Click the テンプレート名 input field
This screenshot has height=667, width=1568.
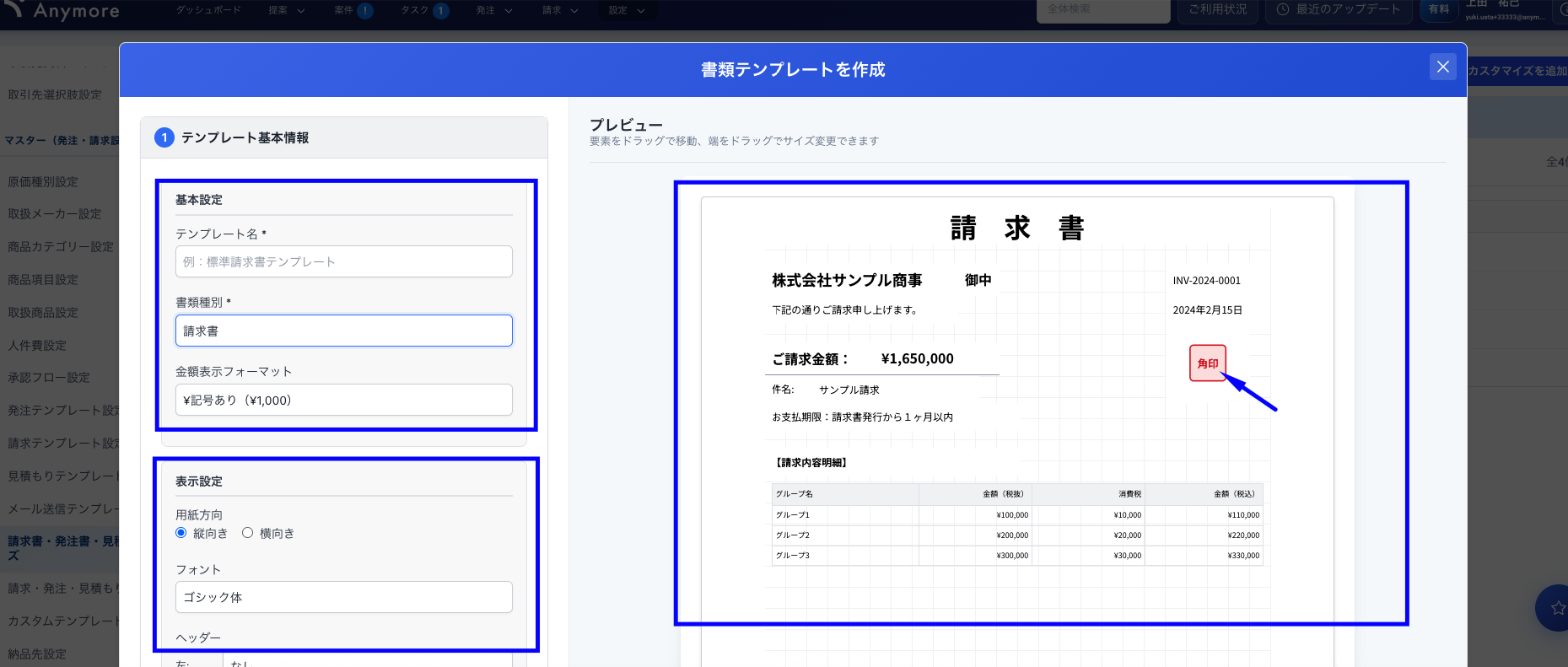(343, 261)
